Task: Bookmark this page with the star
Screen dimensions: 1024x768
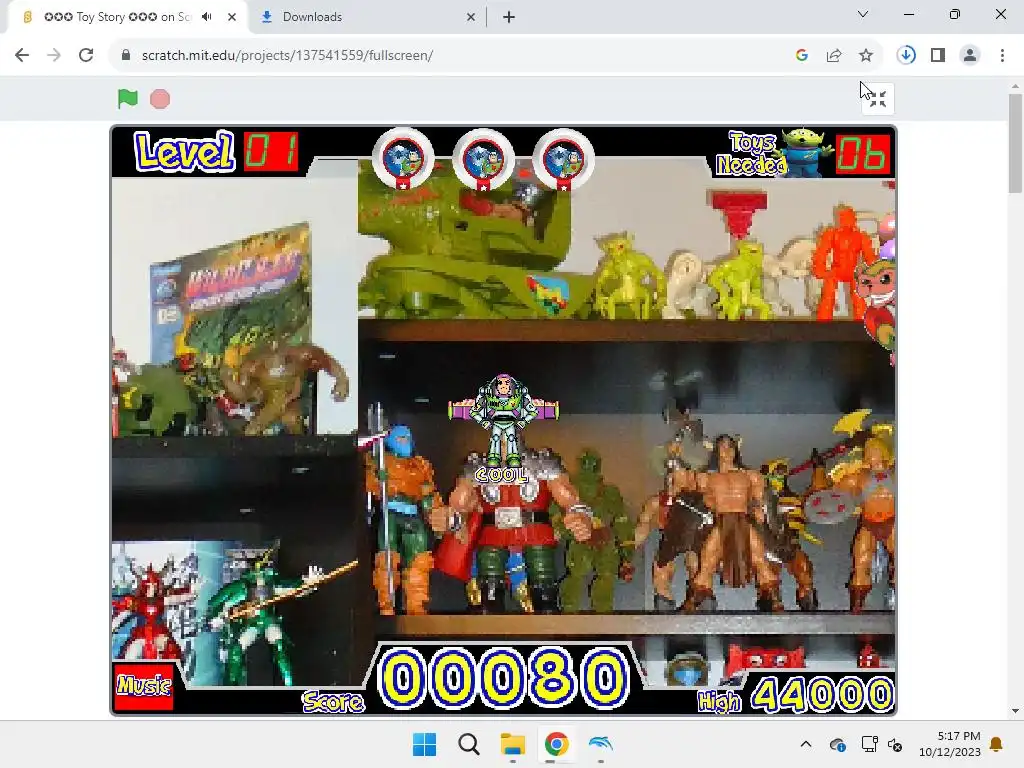Action: (866, 56)
